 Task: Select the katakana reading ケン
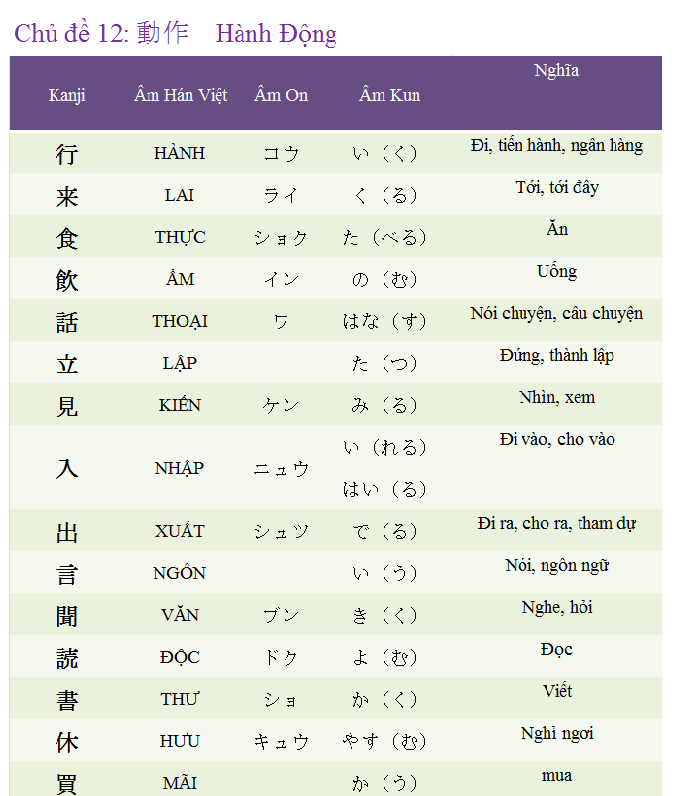(x=281, y=406)
